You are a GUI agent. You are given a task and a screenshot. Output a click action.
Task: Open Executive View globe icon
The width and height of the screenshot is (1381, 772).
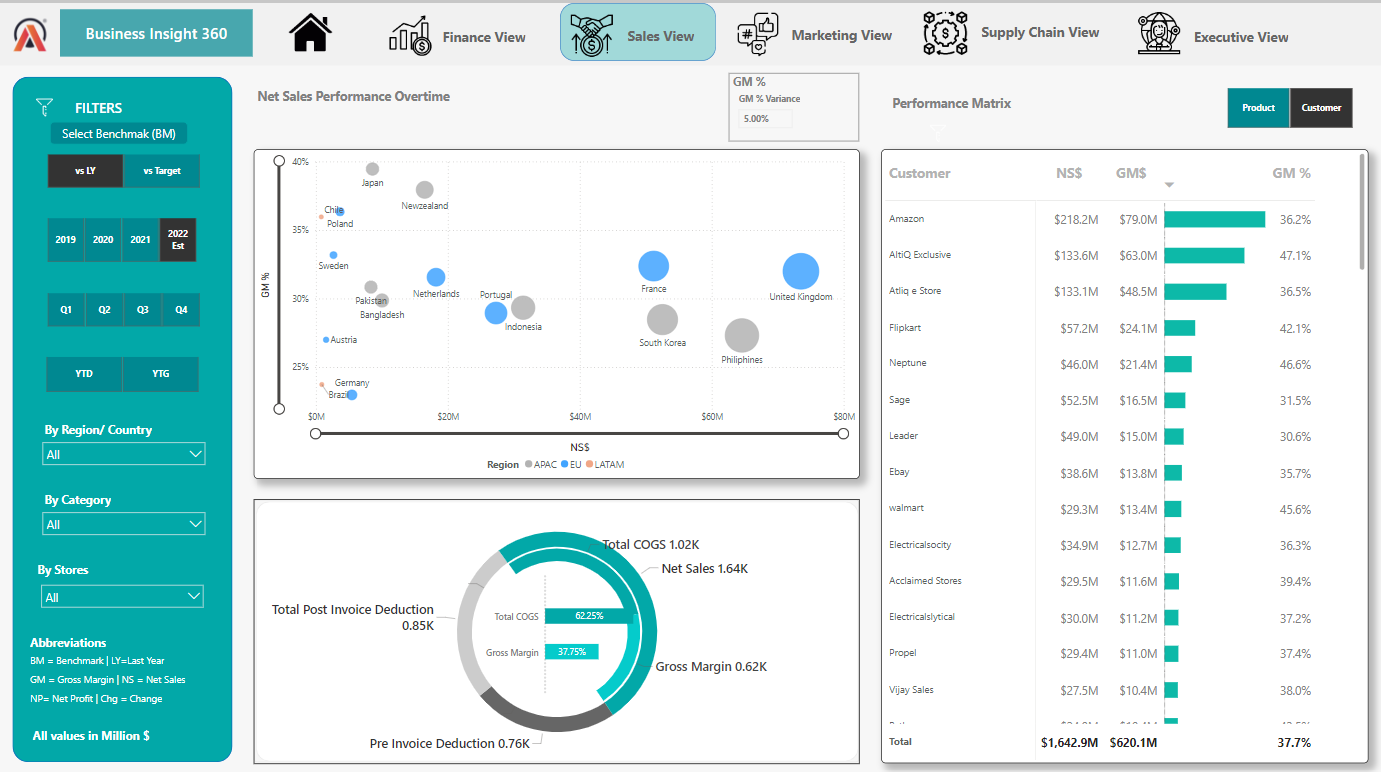pos(1160,34)
